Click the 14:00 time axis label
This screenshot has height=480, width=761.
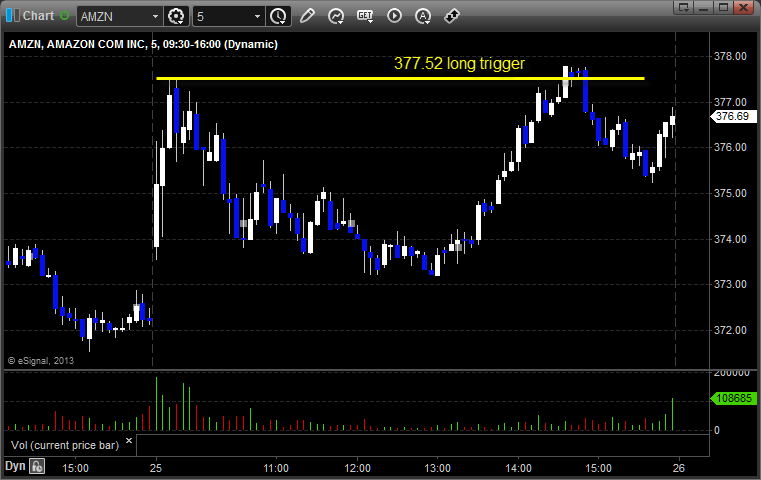[x=518, y=468]
